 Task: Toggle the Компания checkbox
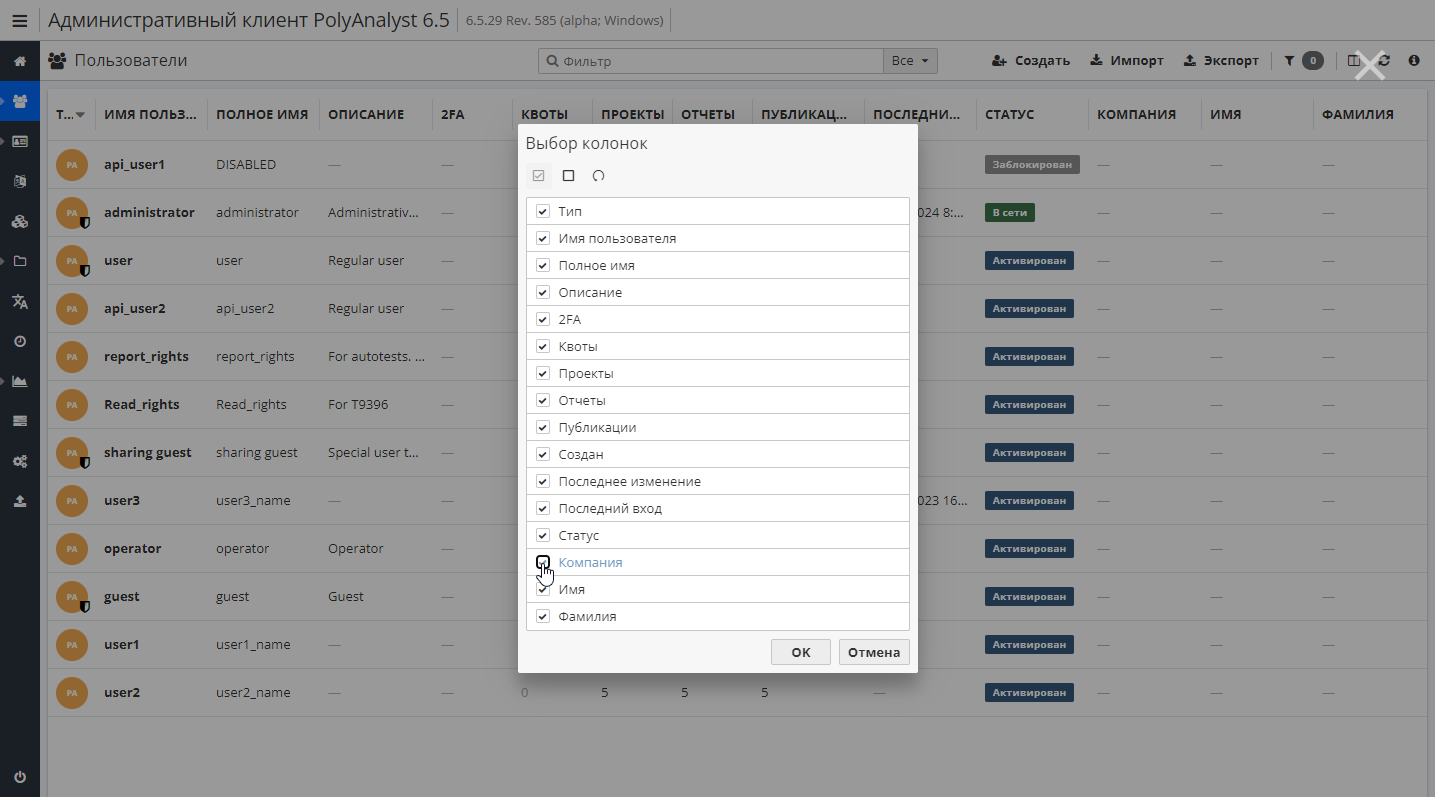coord(543,562)
